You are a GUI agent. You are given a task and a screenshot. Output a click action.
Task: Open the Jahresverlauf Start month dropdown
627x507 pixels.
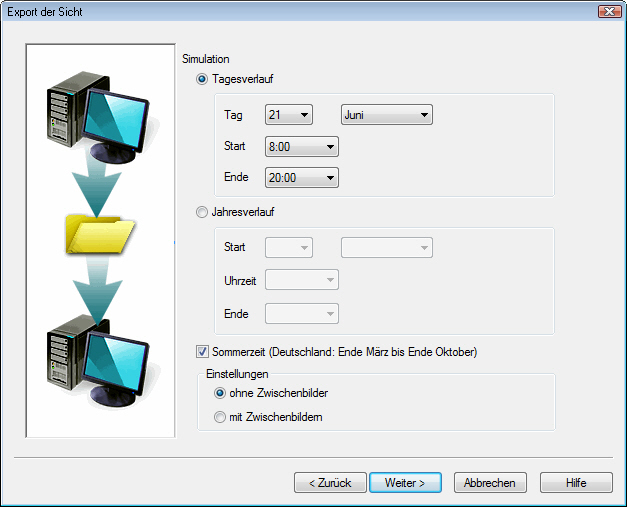coord(387,248)
